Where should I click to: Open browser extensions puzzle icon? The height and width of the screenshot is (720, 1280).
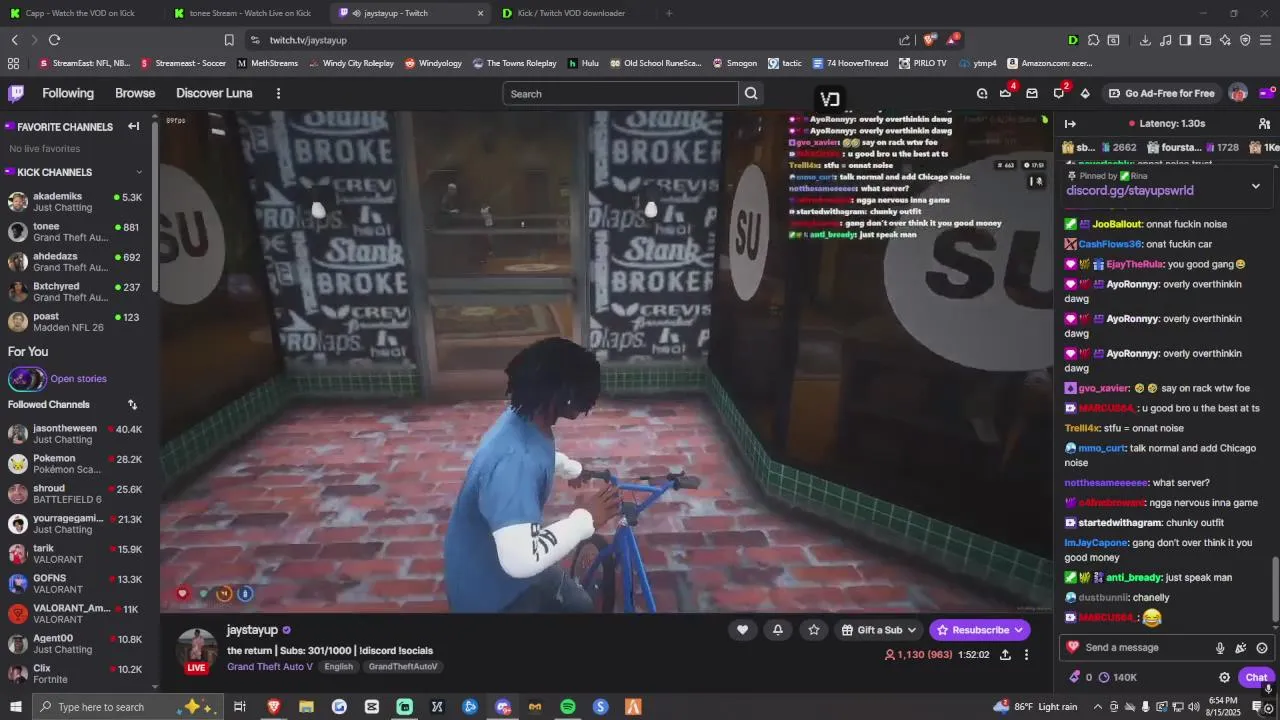point(1094,40)
